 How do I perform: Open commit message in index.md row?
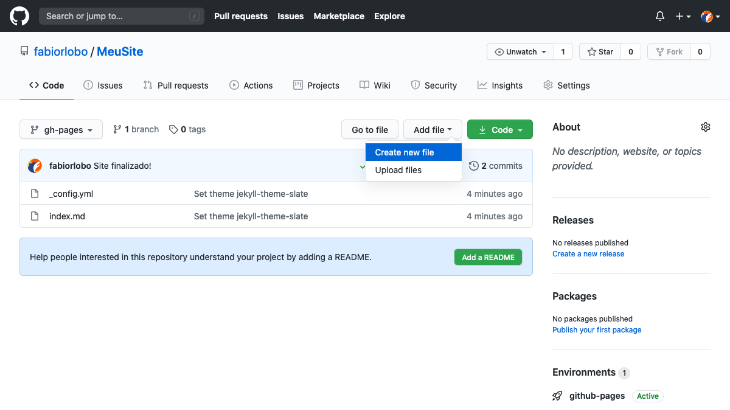coord(251,216)
